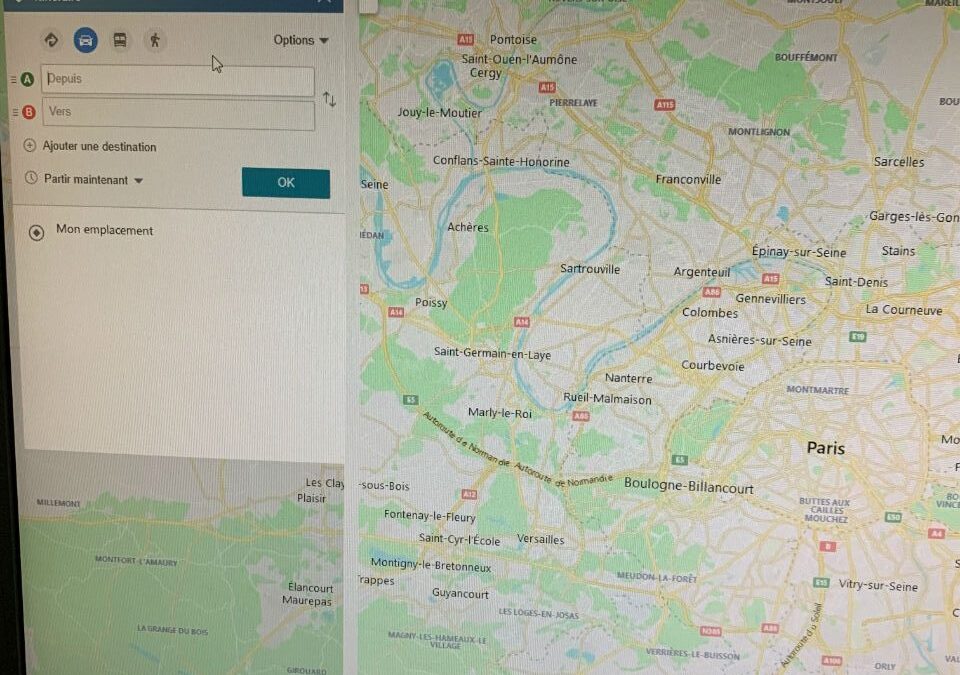
Task: Select Saint-Cyr-l'École on the map
Action: click(459, 540)
